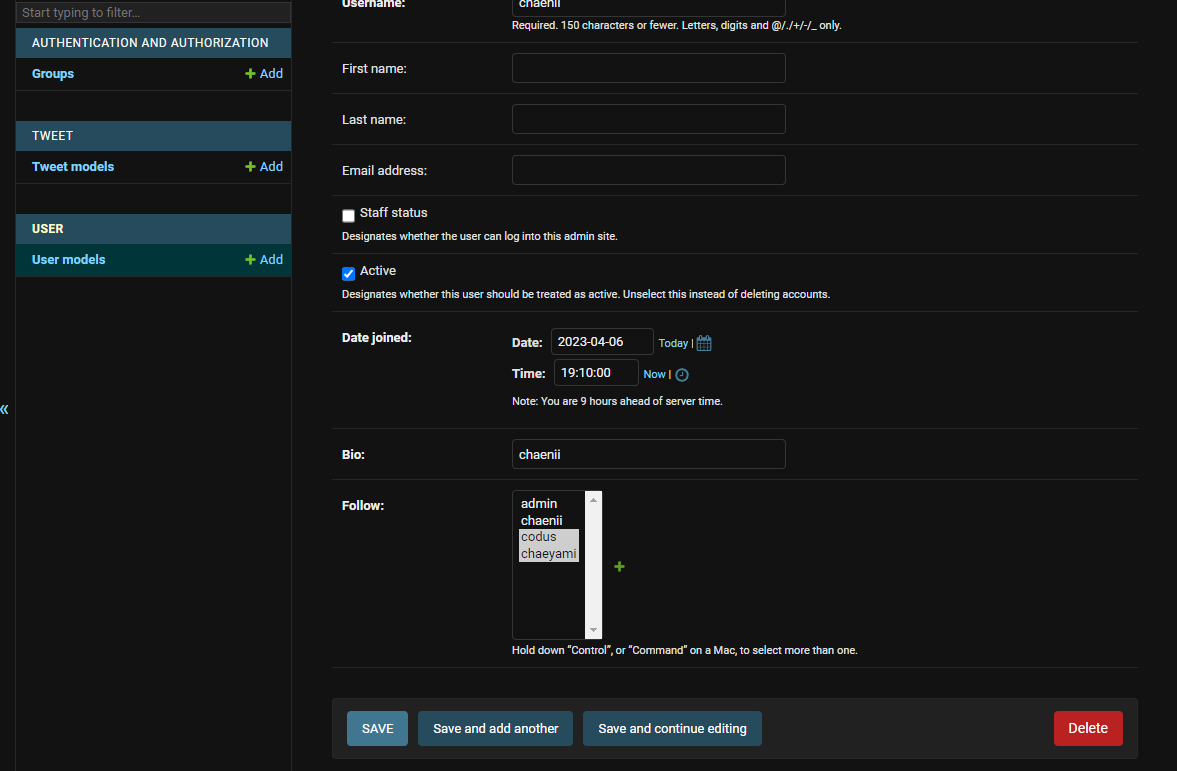This screenshot has width=1177, height=771.
Task: Uncheck the Active checkbox
Action: click(348, 274)
